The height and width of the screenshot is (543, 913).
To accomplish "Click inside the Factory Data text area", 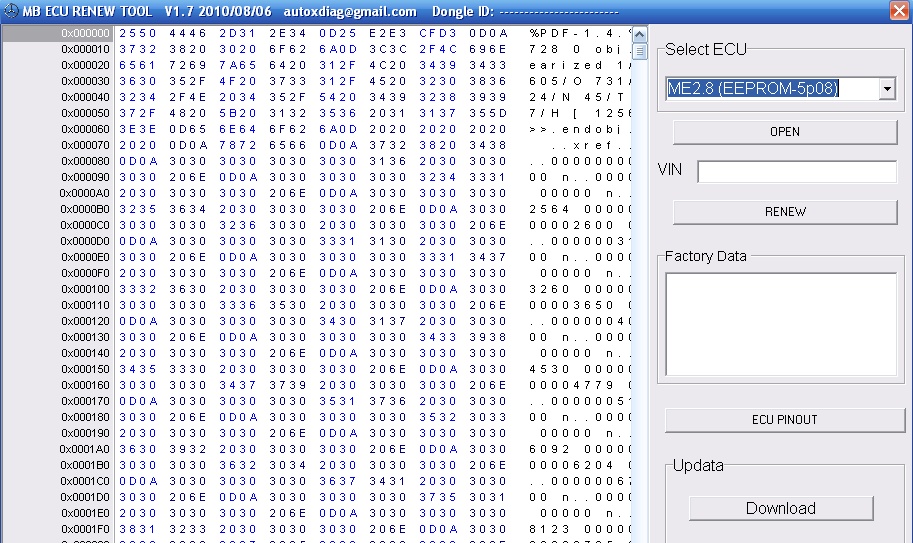I will point(781,325).
